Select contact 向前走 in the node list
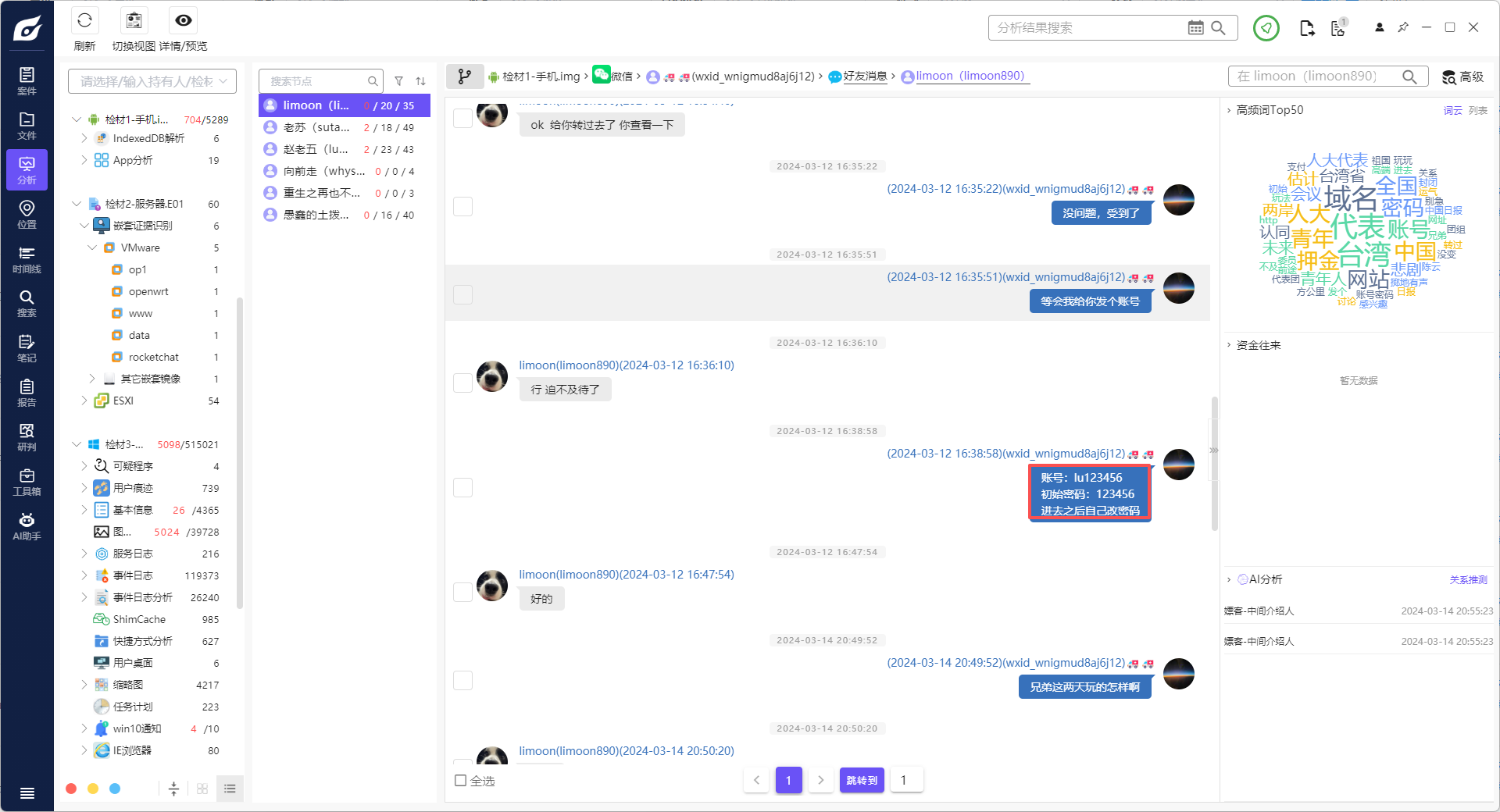The width and height of the screenshot is (1500, 812). point(345,171)
